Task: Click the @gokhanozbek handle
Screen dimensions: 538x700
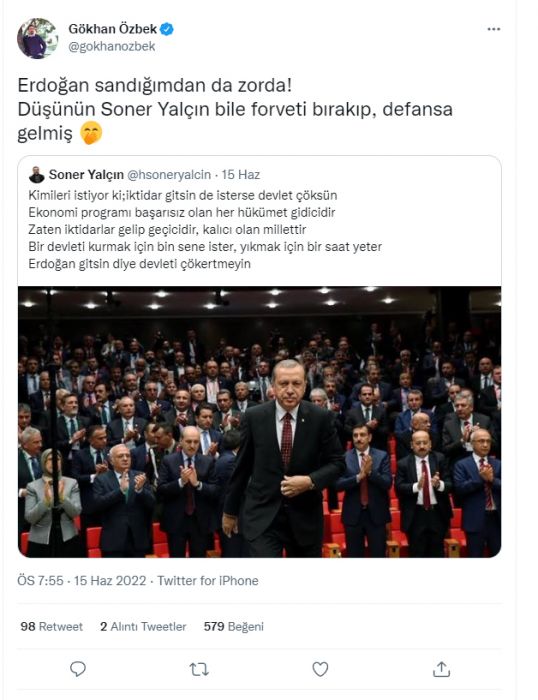Action: [x=112, y=46]
